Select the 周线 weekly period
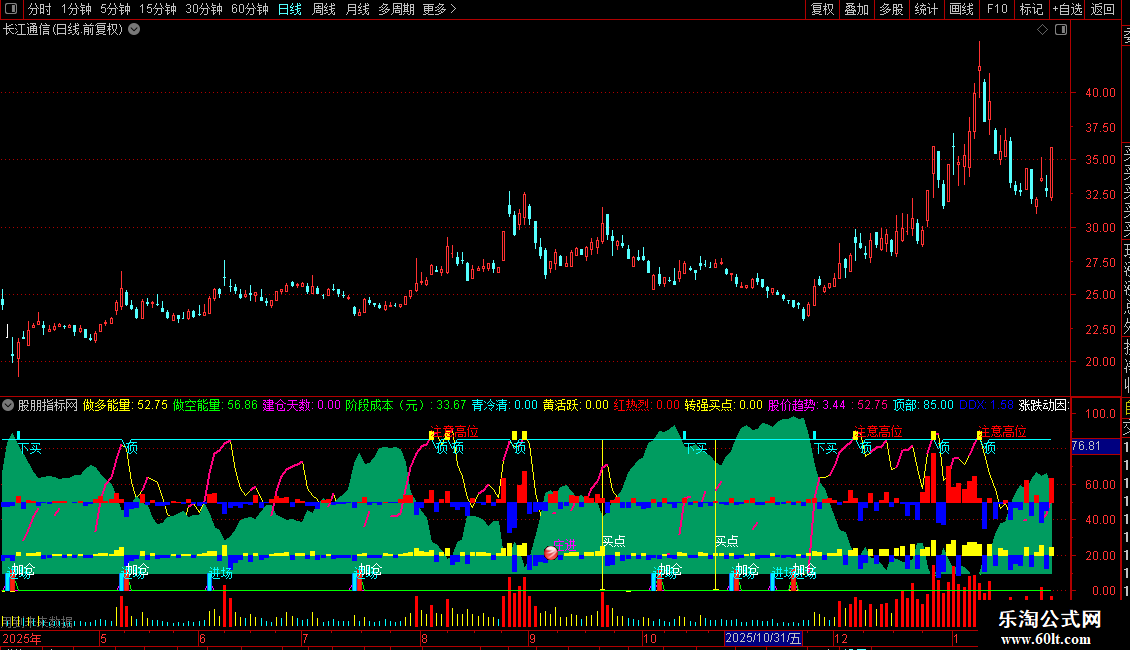1130x650 pixels. click(x=324, y=9)
